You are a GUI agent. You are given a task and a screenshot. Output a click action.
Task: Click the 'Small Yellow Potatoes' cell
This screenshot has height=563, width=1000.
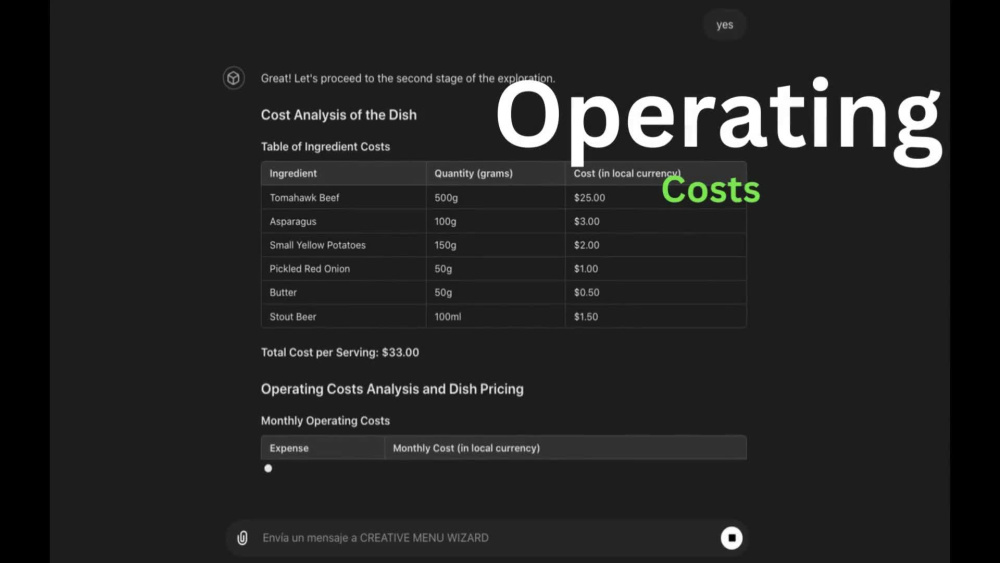pyautogui.click(x=344, y=245)
